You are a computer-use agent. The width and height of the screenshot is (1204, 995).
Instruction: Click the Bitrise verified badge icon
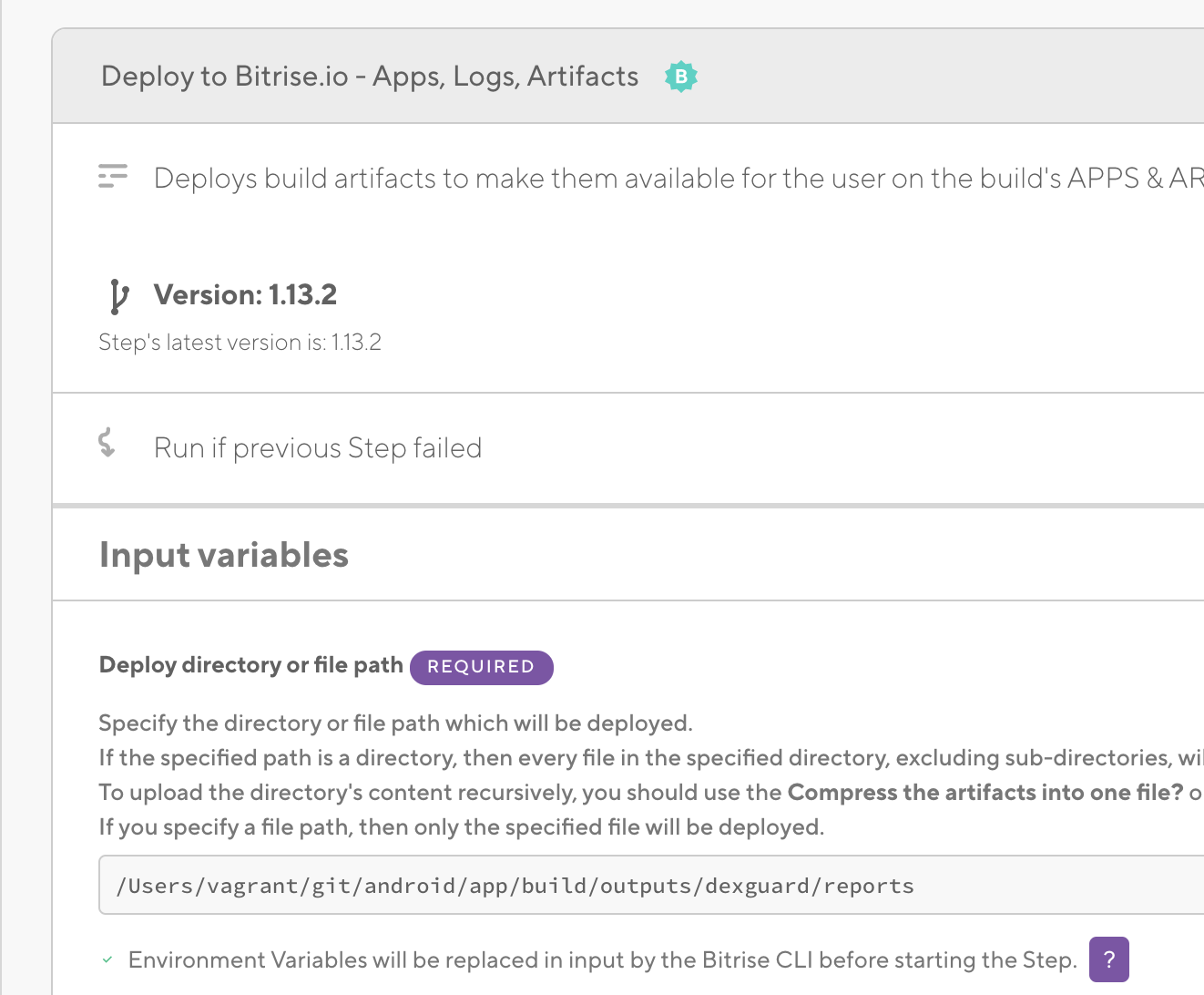pyautogui.click(x=681, y=77)
